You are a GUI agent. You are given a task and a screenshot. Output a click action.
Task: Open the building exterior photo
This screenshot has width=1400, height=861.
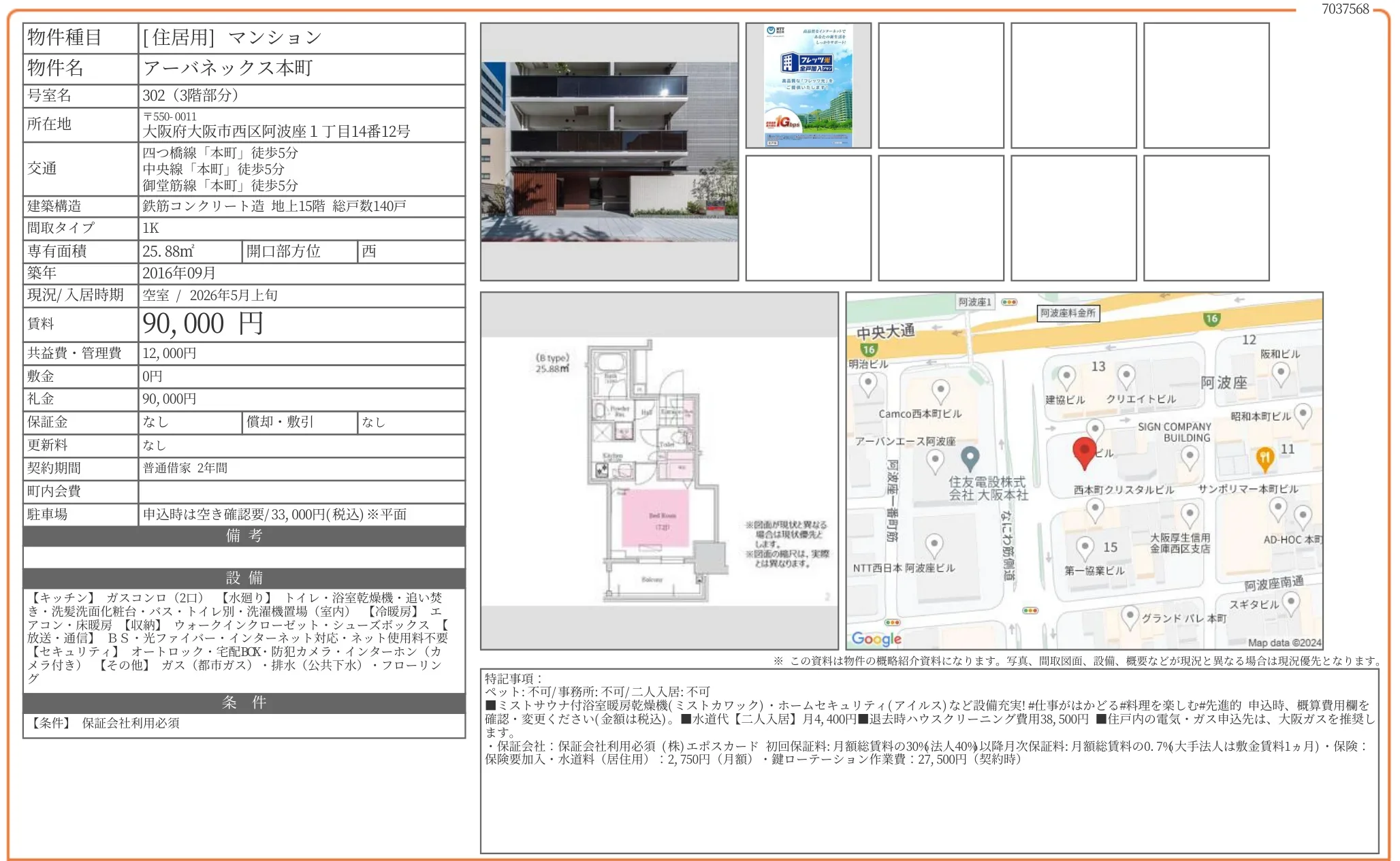[x=609, y=152]
